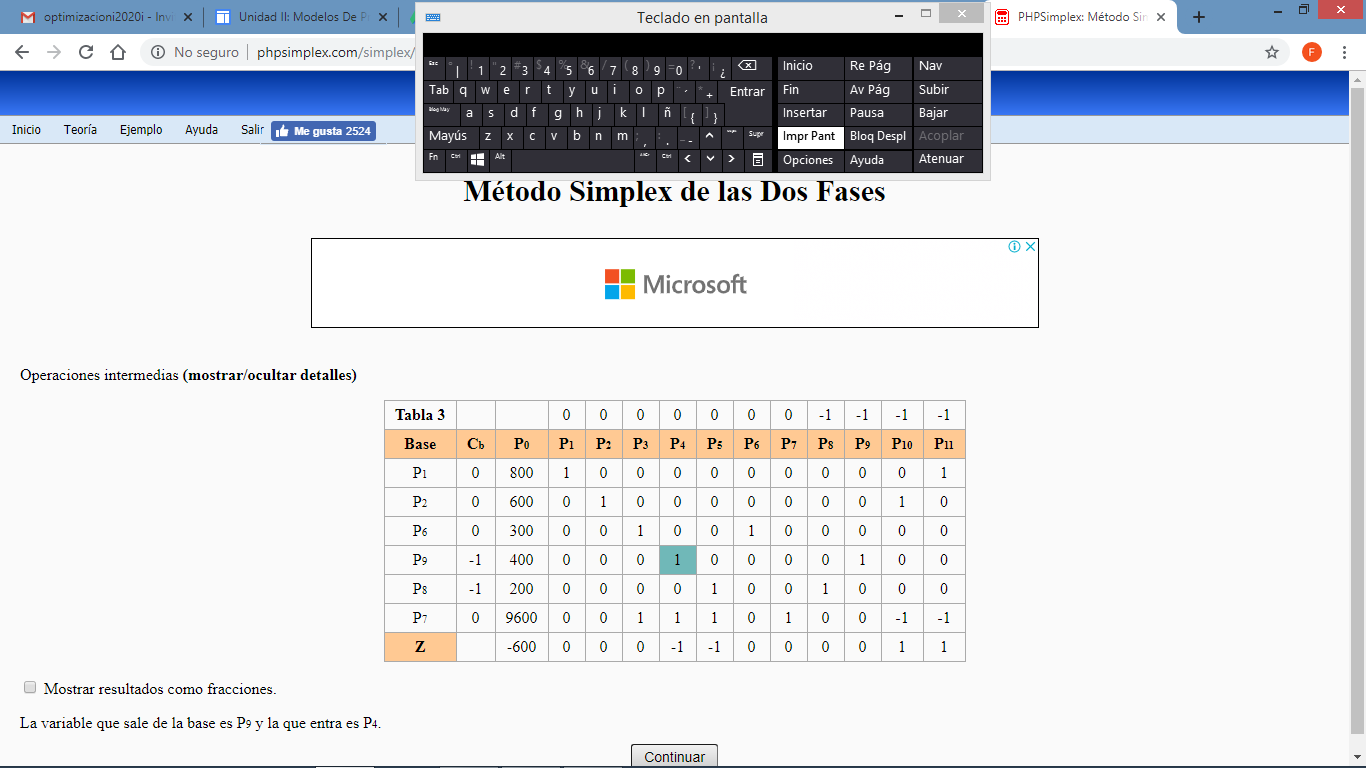Click Re Pág key on on-screen keyboard
This screenshot has height=768, width=1366.
pos(877,66)
